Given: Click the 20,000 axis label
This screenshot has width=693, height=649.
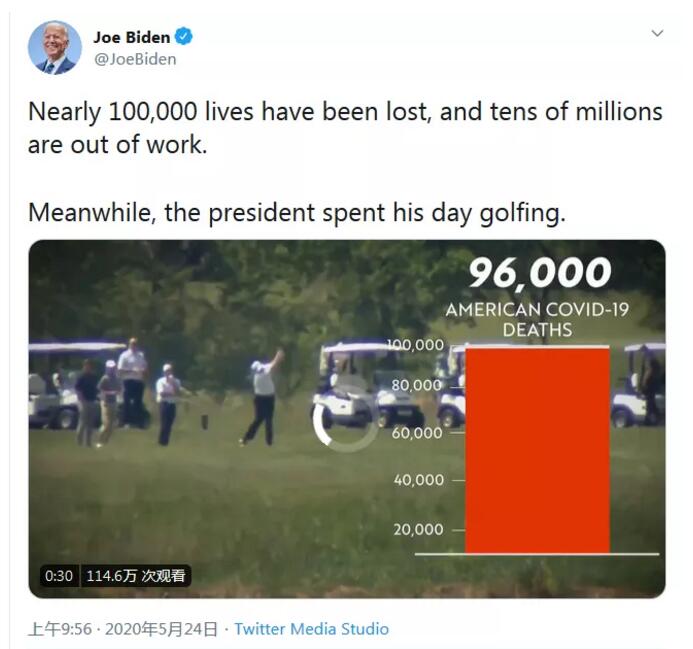Looking at the screenshot, I should pos(418,529).
